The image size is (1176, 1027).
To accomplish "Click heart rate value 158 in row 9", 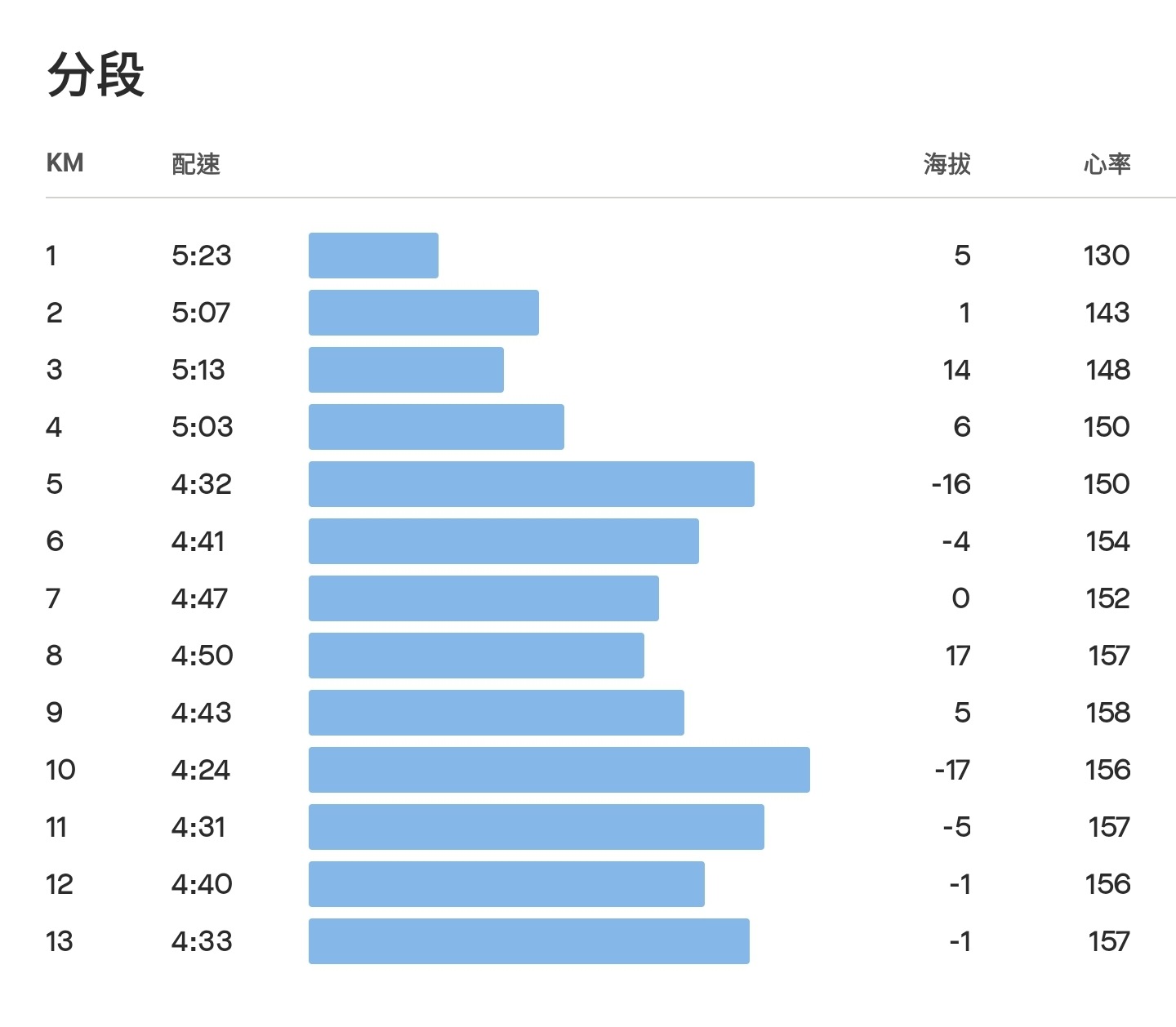I will click(x=1108, y=713).
